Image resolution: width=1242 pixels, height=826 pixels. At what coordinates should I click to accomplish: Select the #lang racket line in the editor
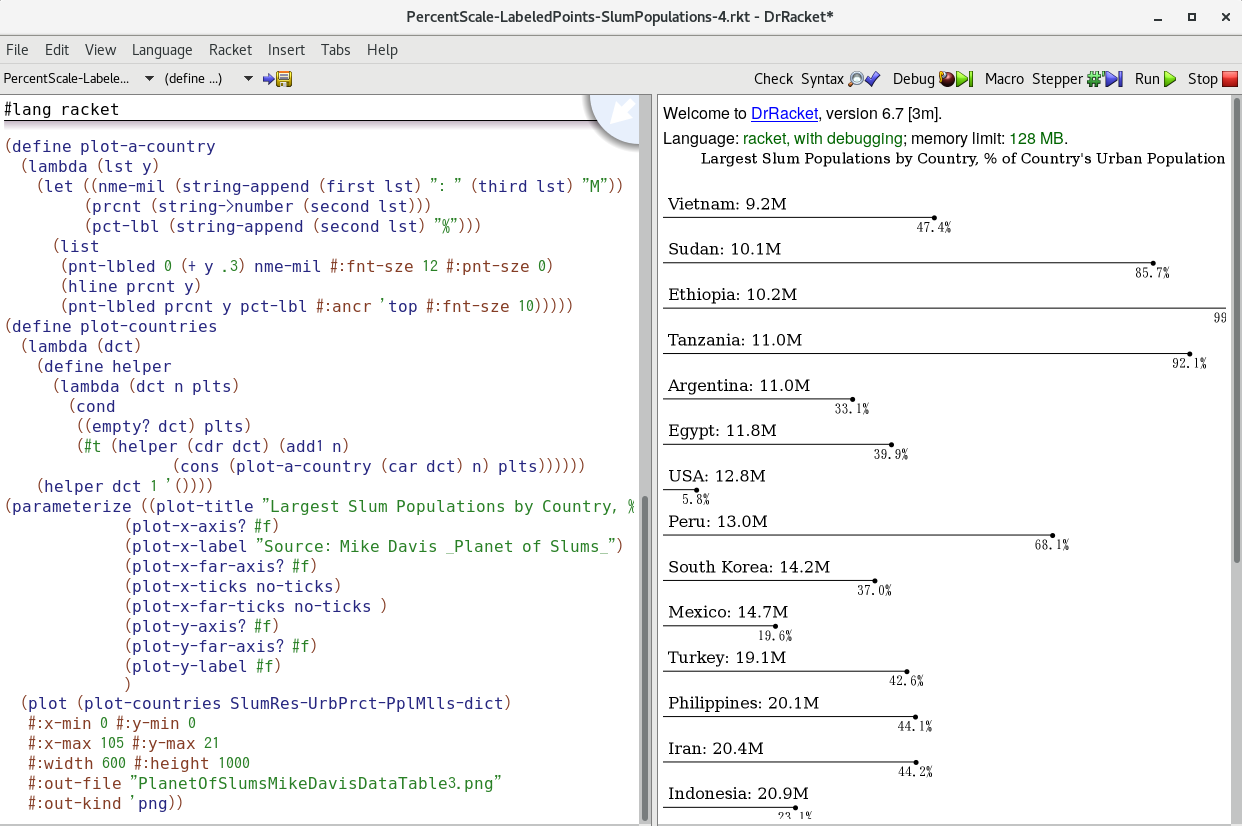tap(60, 109)
